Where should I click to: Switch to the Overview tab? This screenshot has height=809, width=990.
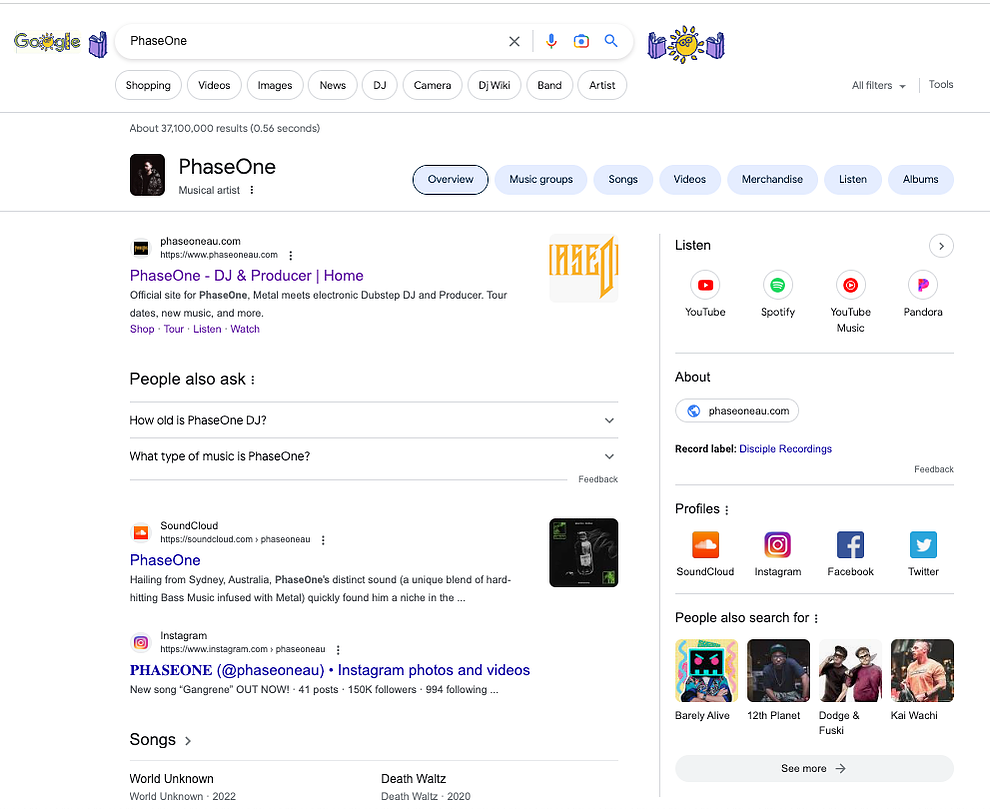click(450, 180)
